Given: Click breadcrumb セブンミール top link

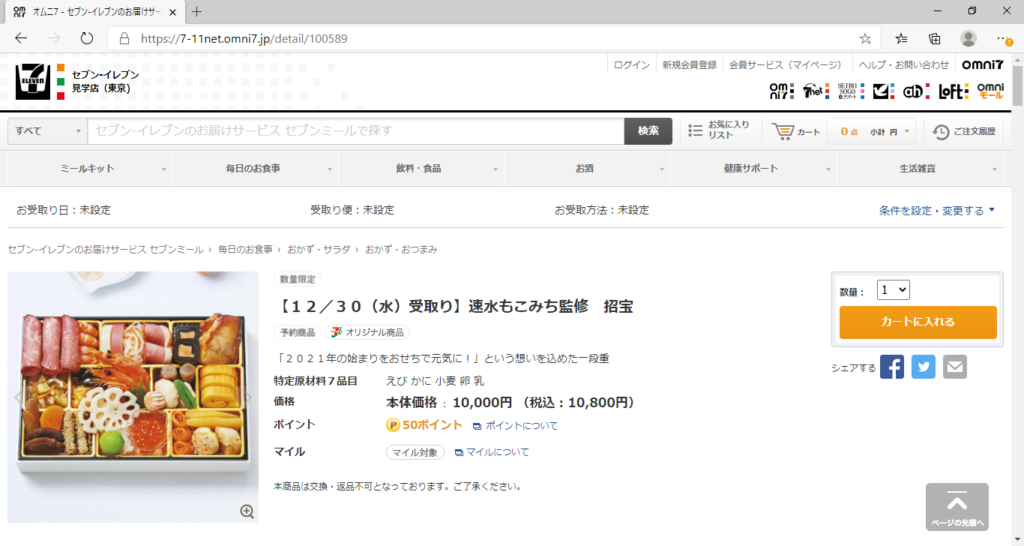Looking at the screenshot, I should tap(105, 249).
